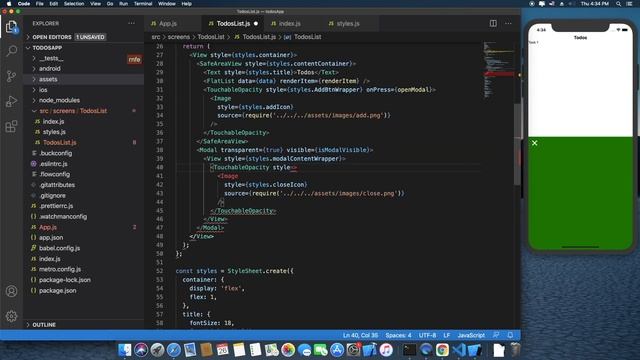Open the Accounts menu in activity bar
This screenshot has width=640, height=360.
point(11,291)
